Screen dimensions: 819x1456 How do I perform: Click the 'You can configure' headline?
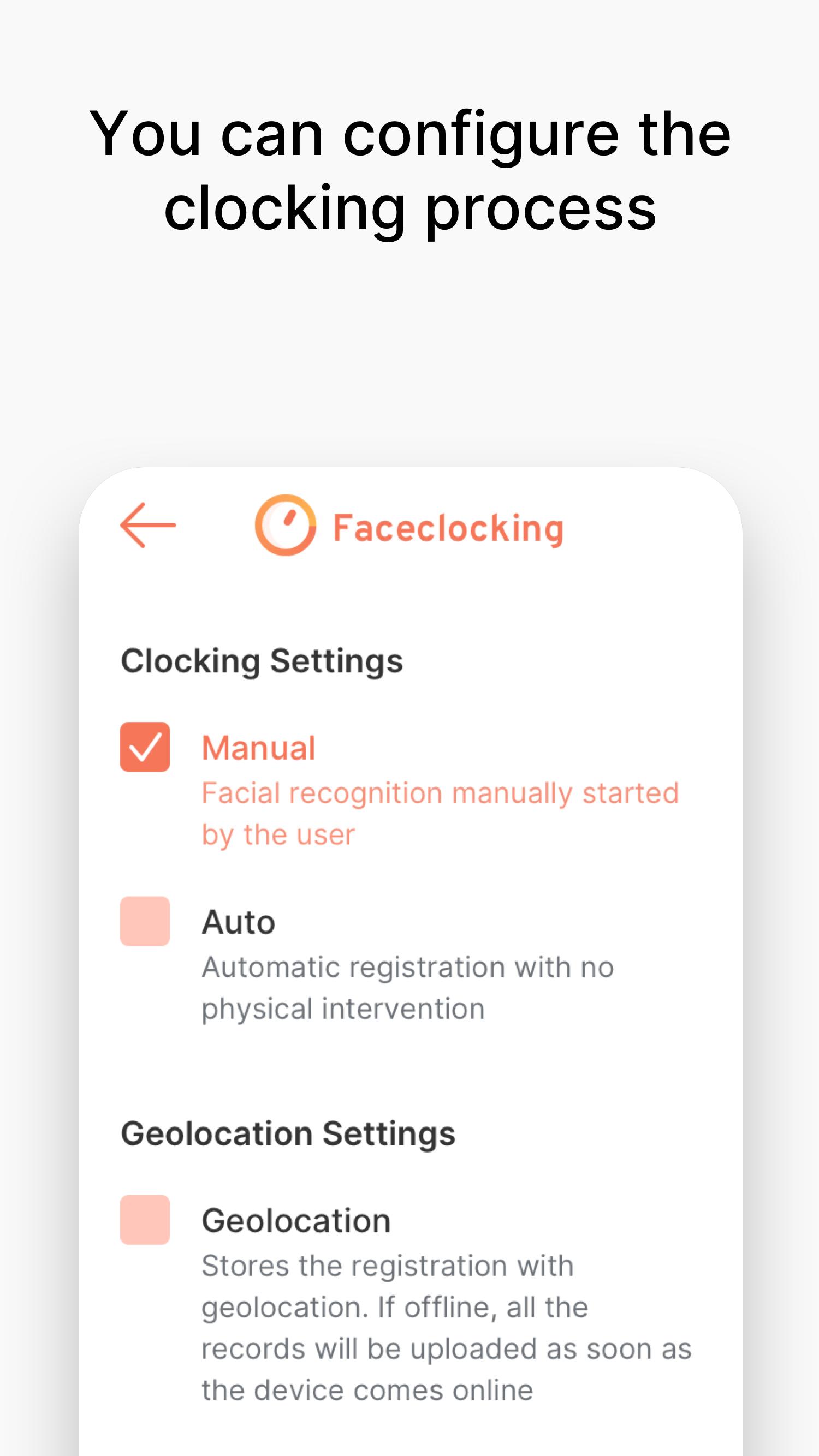click(410, 133)
